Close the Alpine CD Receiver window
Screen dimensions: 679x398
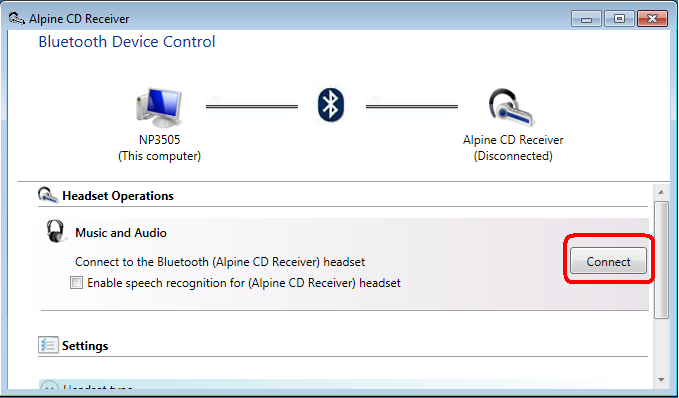(652, 19)
